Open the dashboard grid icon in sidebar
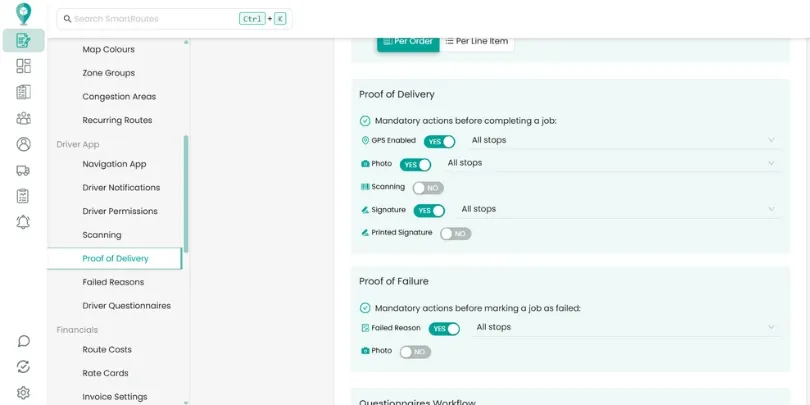This screenshot has height=405, width=810. coord(23,66)
